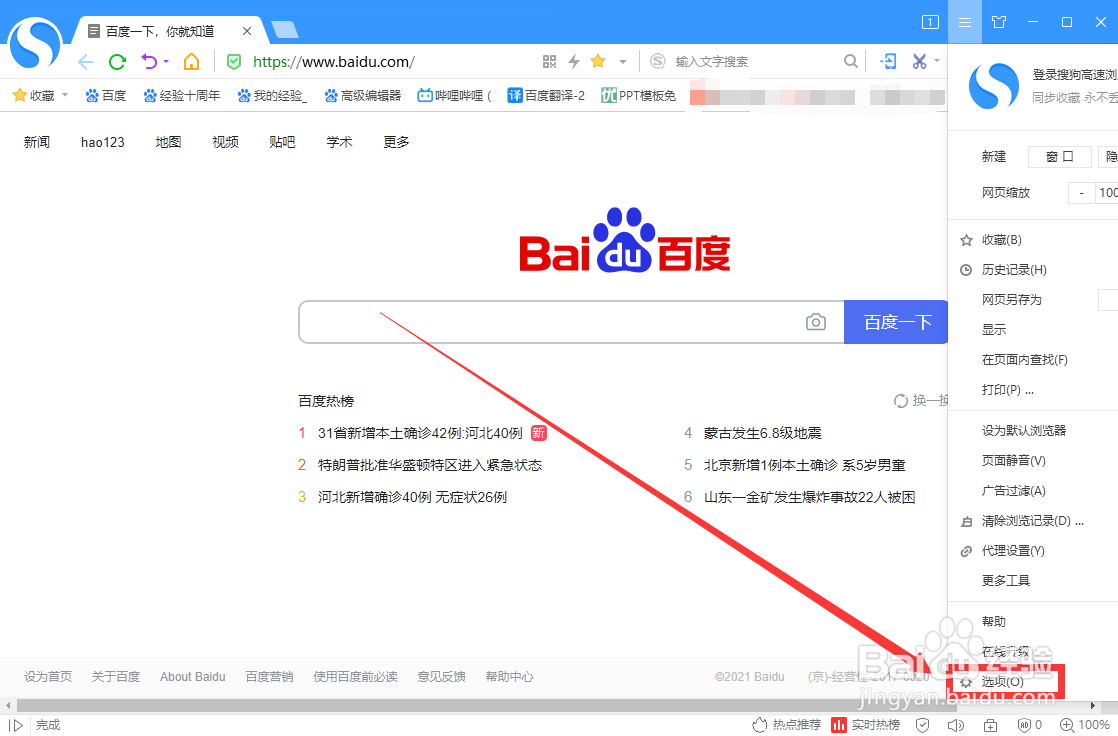Open the scissors screenshot tool
1118x736 pixels.
click(x=919, y=61)
